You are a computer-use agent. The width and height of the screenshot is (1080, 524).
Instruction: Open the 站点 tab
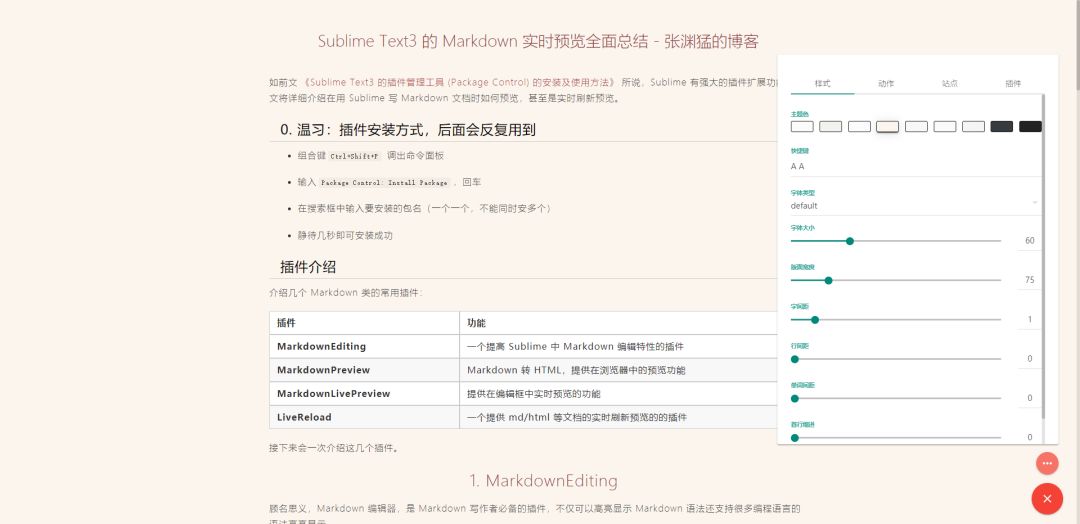[950, 83]
